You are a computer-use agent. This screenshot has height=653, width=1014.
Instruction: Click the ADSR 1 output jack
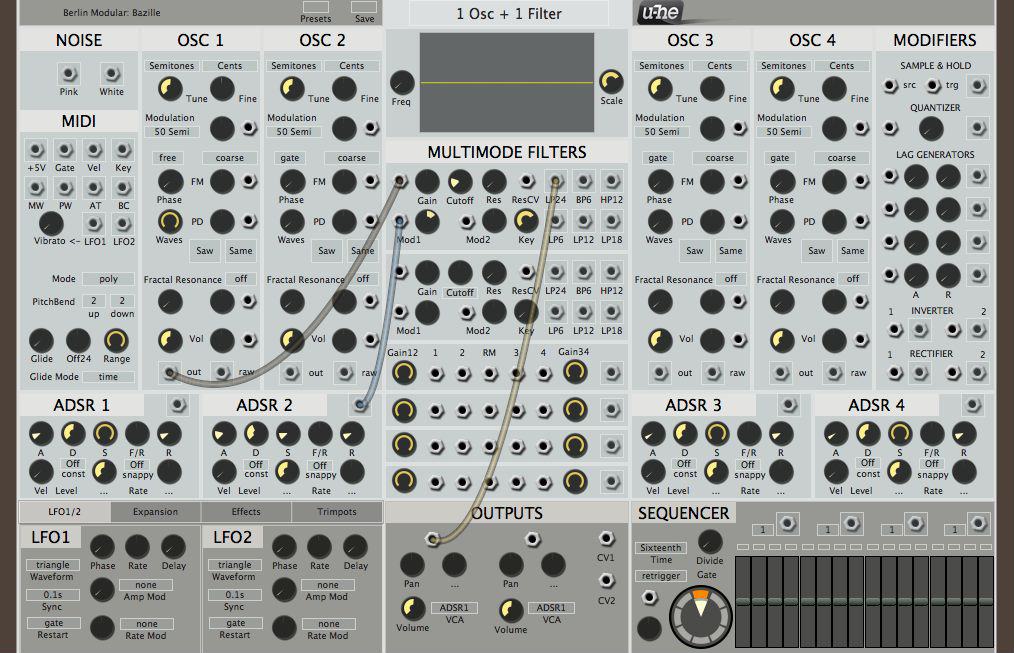click(x=177, y=405)
